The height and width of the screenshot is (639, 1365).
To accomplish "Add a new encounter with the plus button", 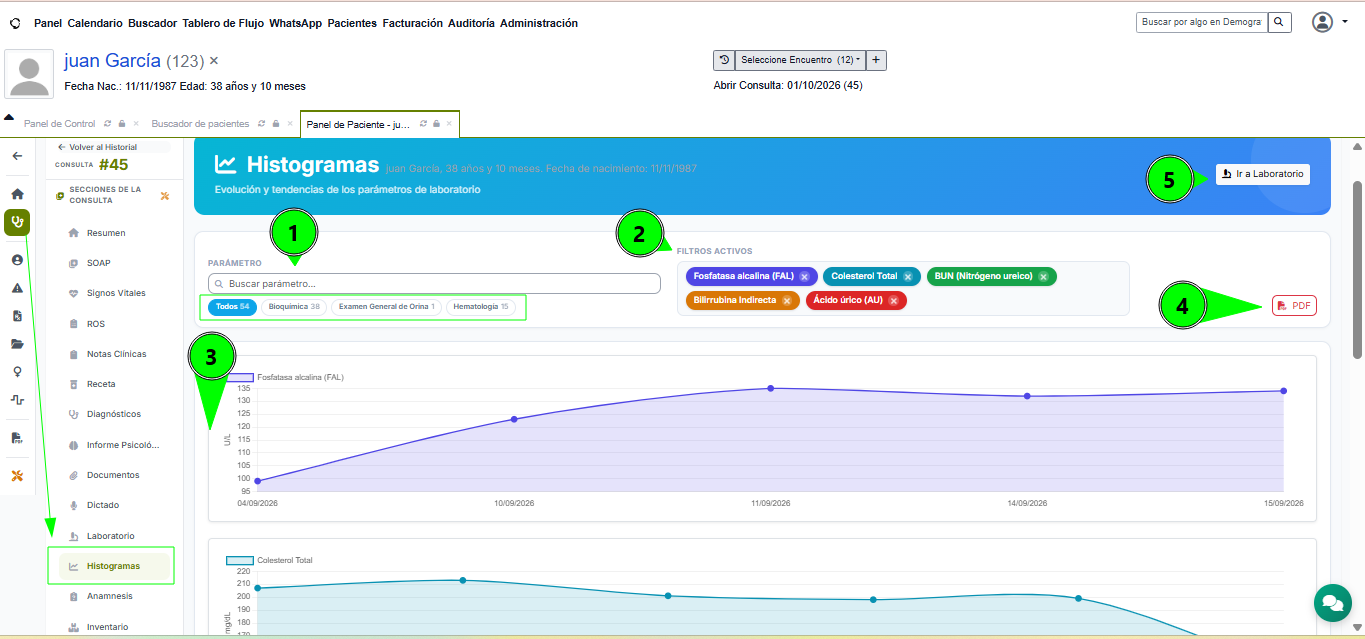I will pos(876,60).
